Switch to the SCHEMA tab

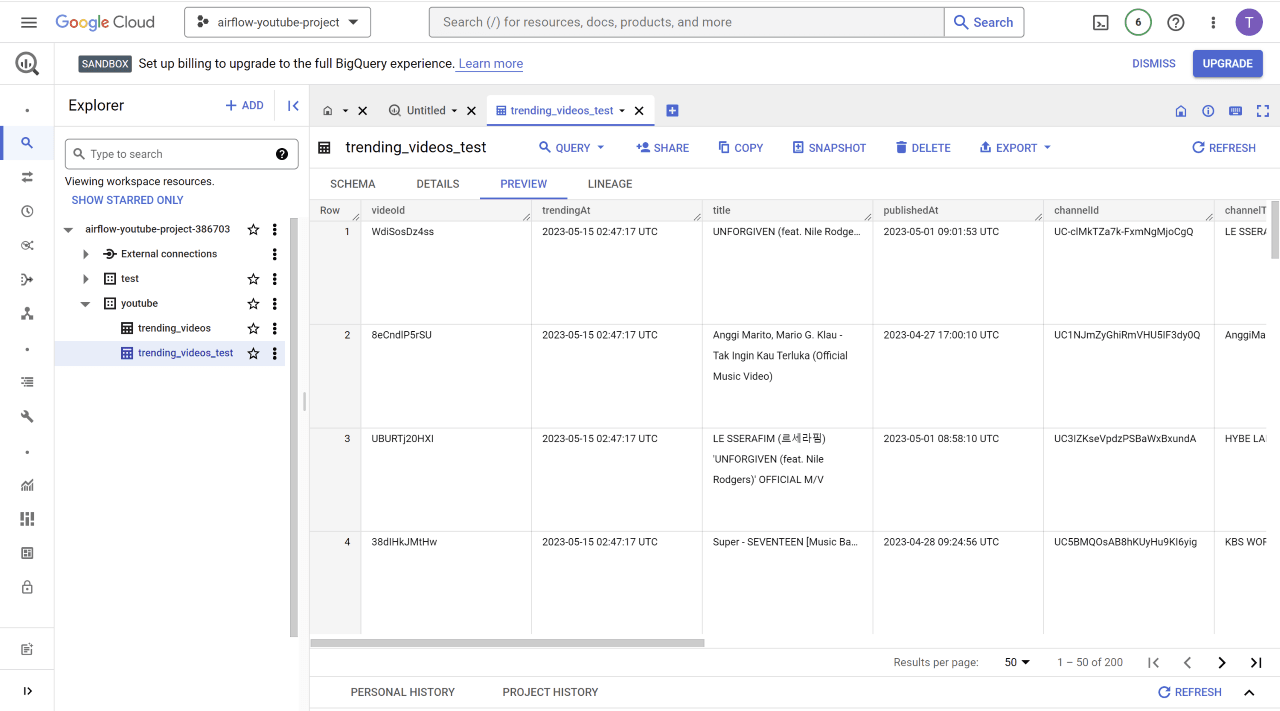tap(353, 184)
